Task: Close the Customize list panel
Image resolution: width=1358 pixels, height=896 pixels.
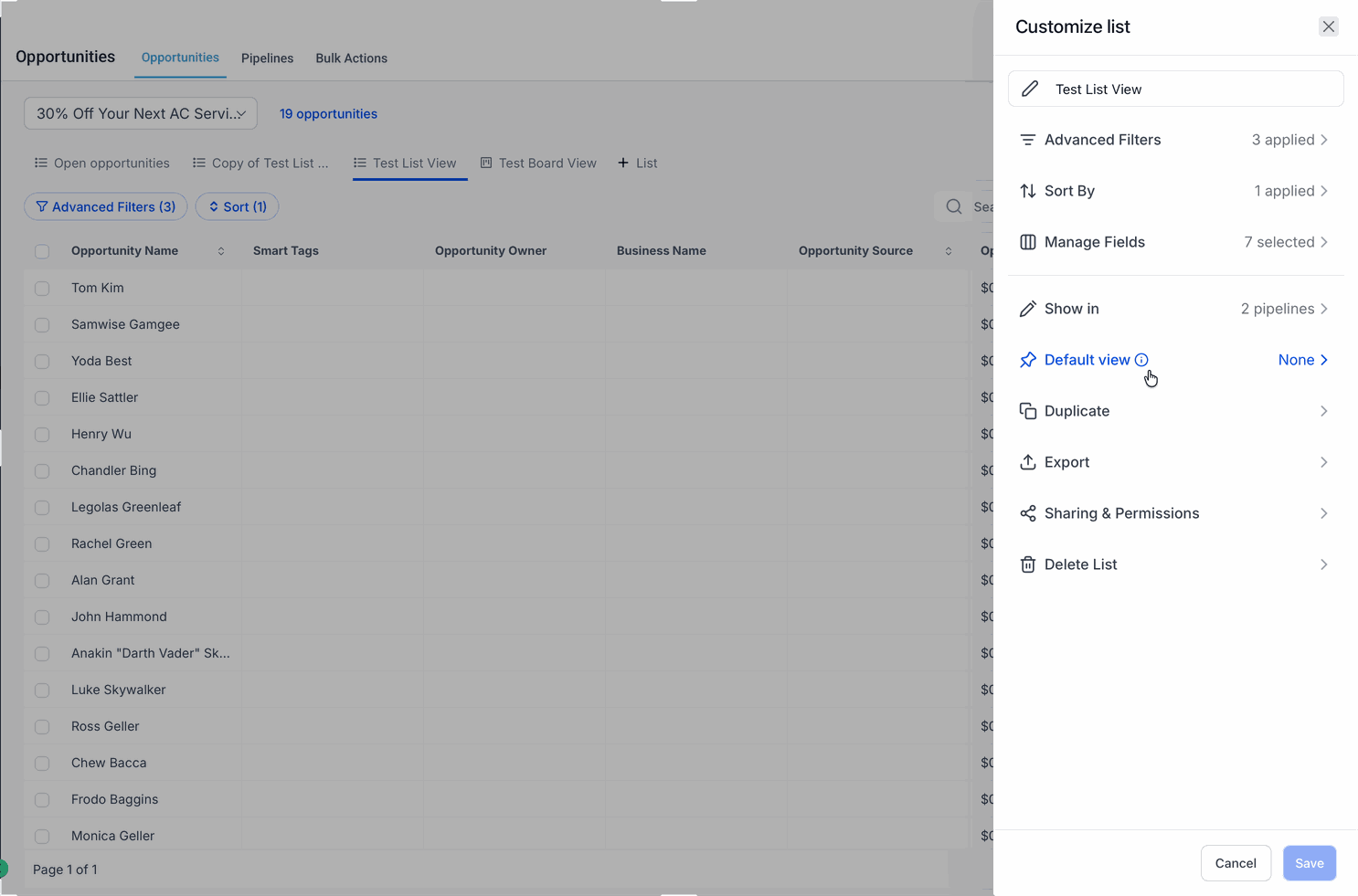Action: click(1329, 26)
